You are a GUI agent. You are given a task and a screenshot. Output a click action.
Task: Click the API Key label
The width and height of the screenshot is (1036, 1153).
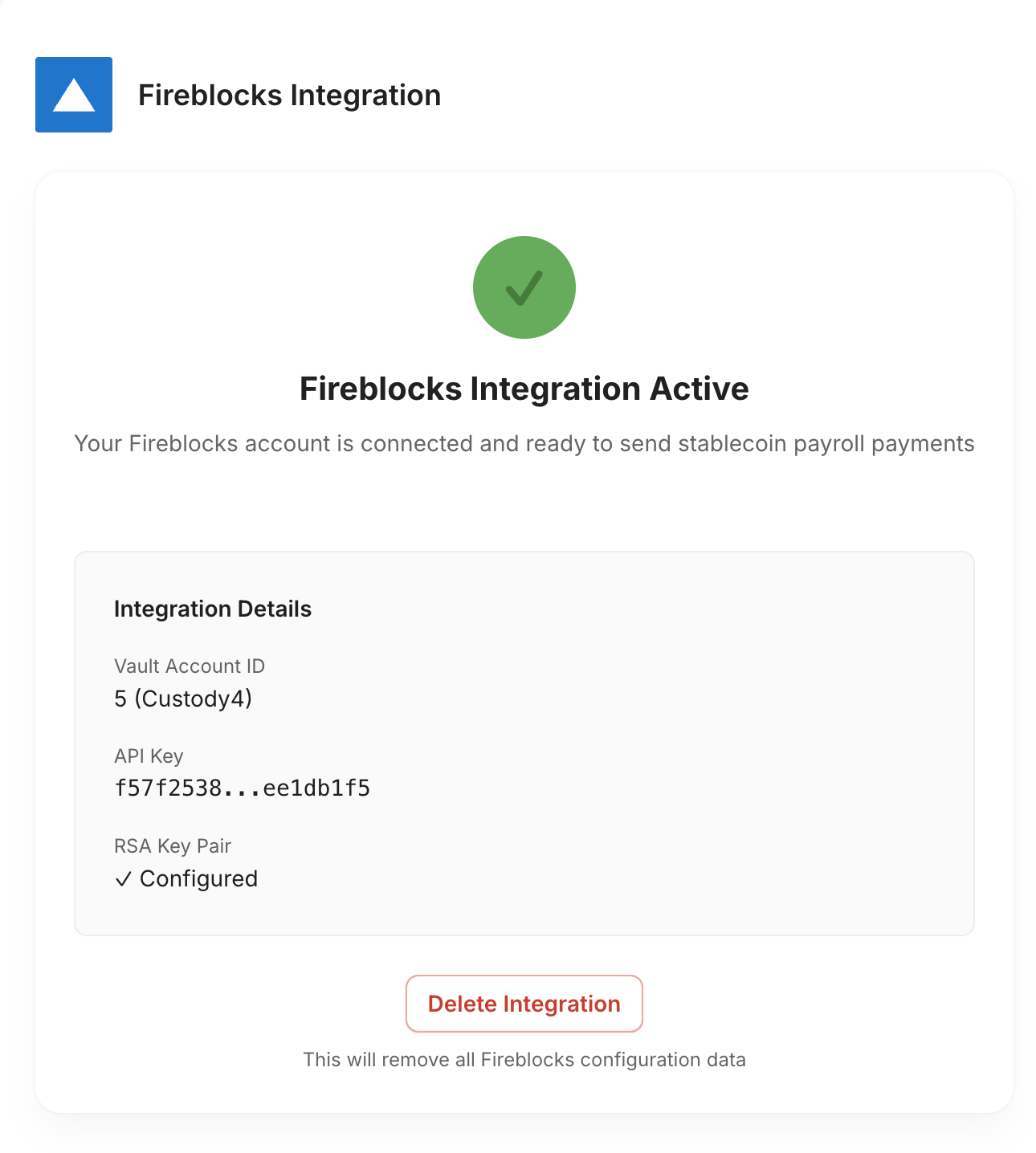coord(149,756)
